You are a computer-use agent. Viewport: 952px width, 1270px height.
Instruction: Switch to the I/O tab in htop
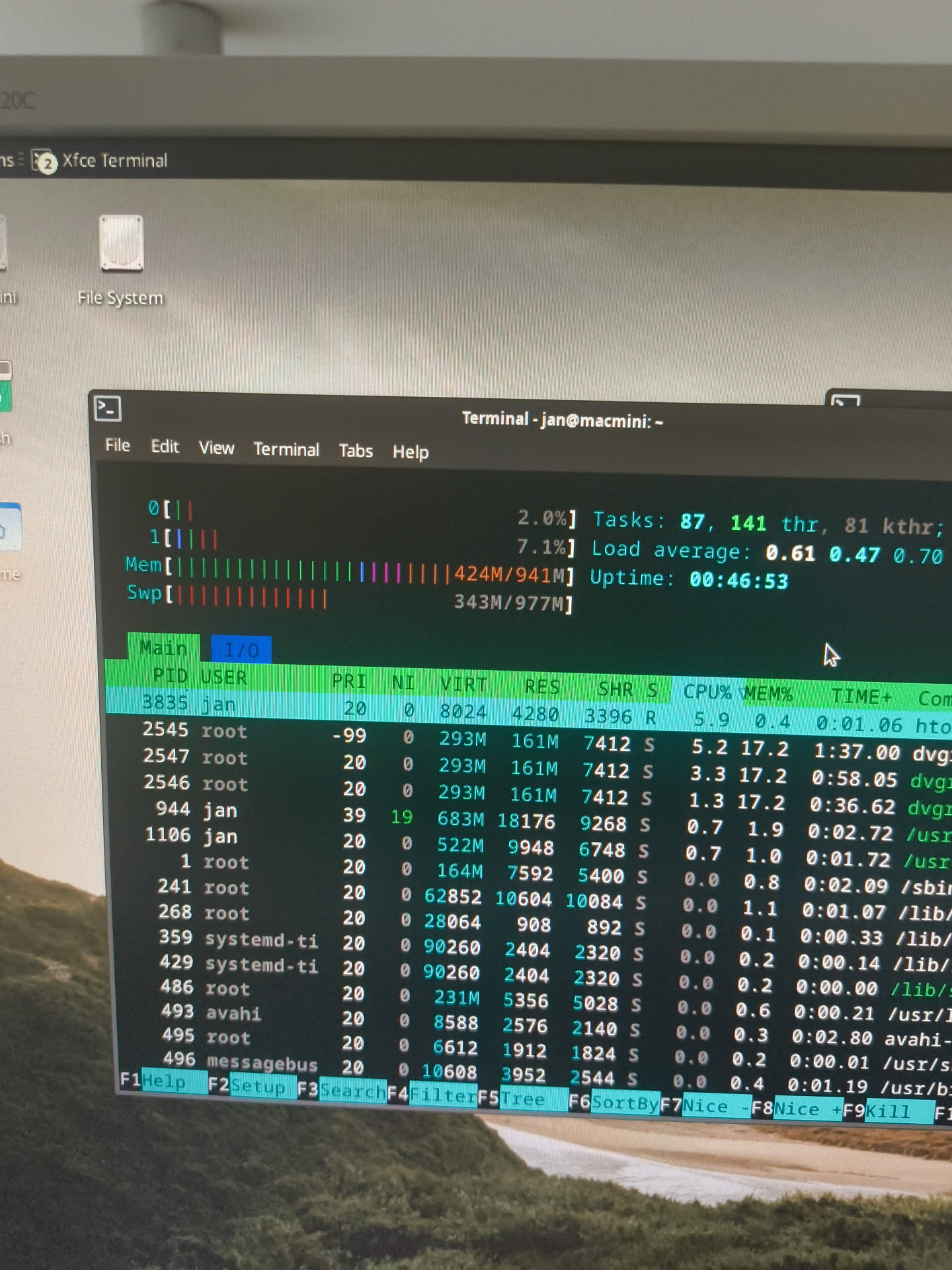[241, 650]
